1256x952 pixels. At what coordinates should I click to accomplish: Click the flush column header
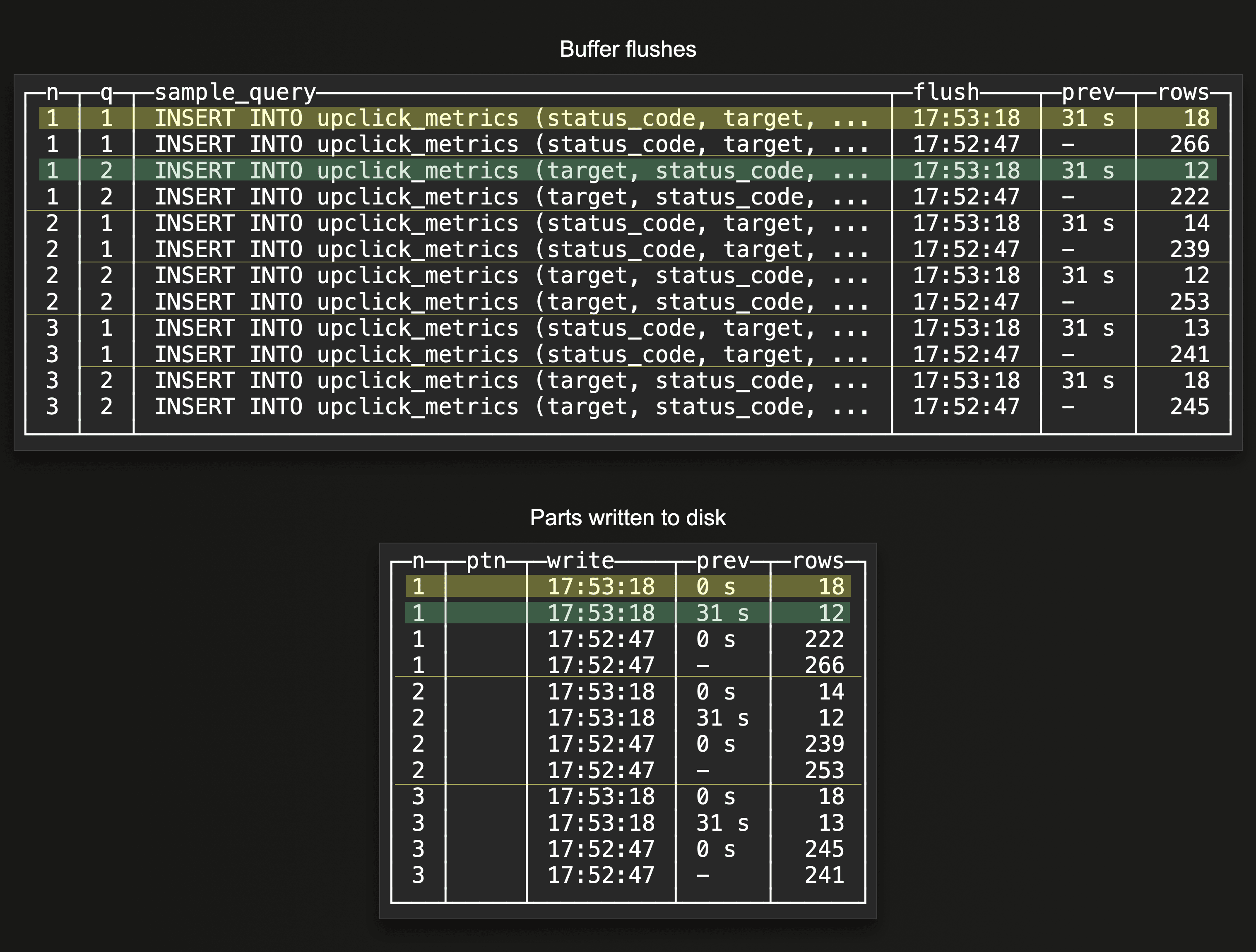tap(946, 92)
